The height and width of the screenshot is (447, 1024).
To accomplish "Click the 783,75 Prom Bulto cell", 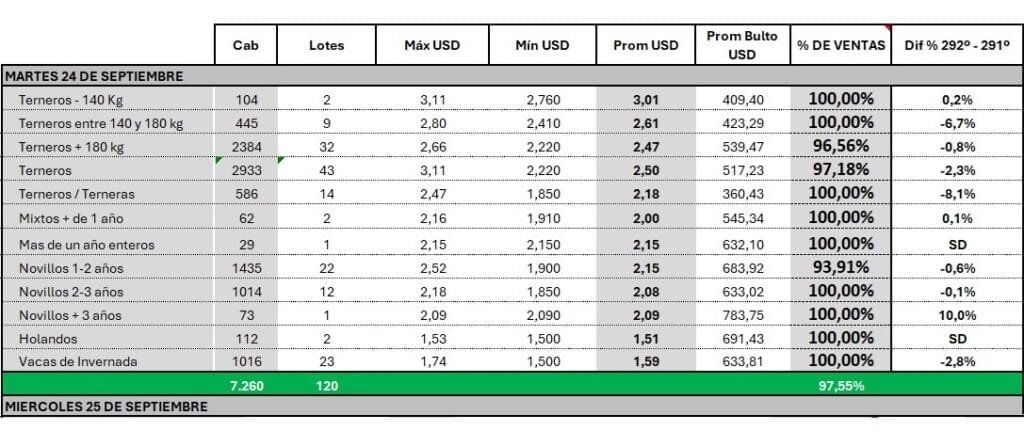I will click(743, 315).
